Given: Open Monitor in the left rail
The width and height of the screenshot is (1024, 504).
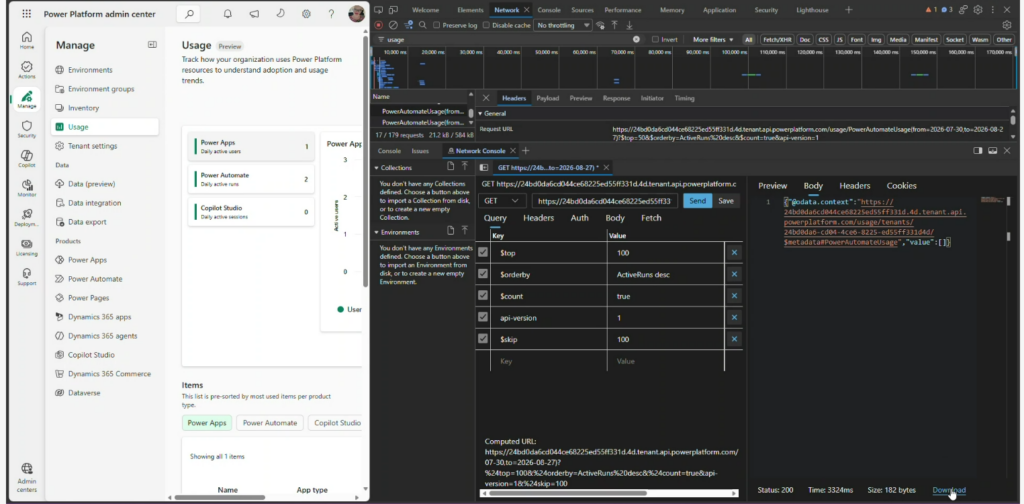Looking at the screenshot, I should tap(27, 189).
